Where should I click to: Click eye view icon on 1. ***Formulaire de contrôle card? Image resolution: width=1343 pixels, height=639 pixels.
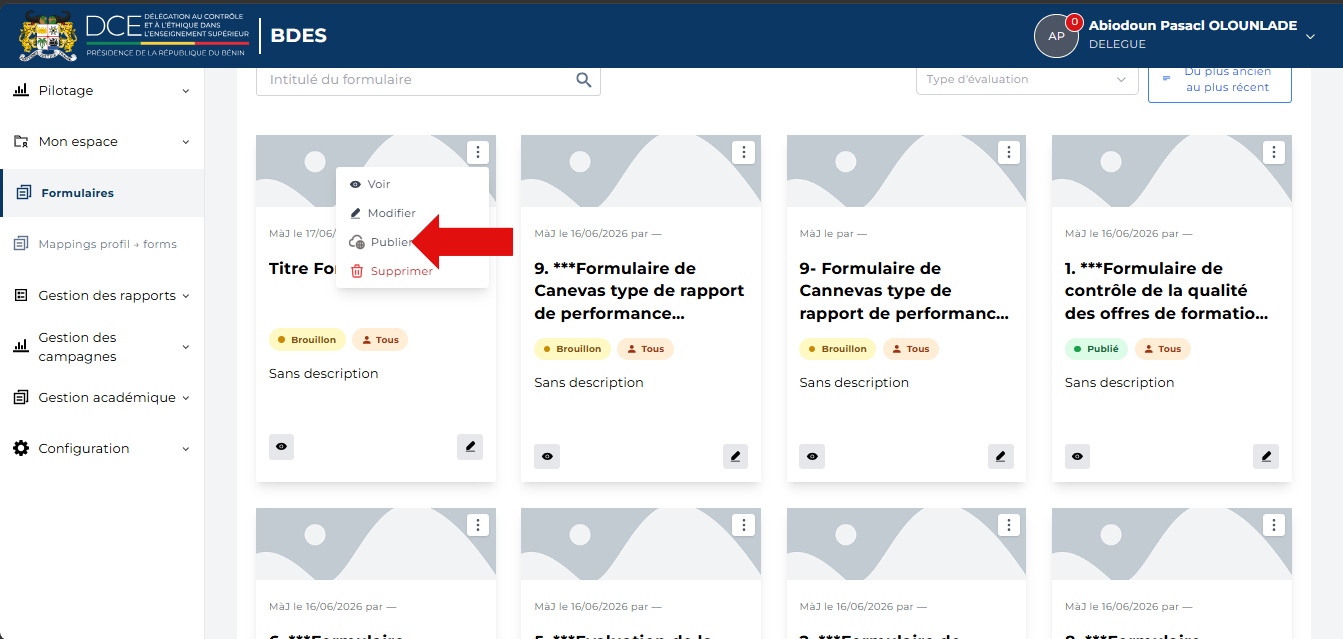click(x=1078, y=456)
